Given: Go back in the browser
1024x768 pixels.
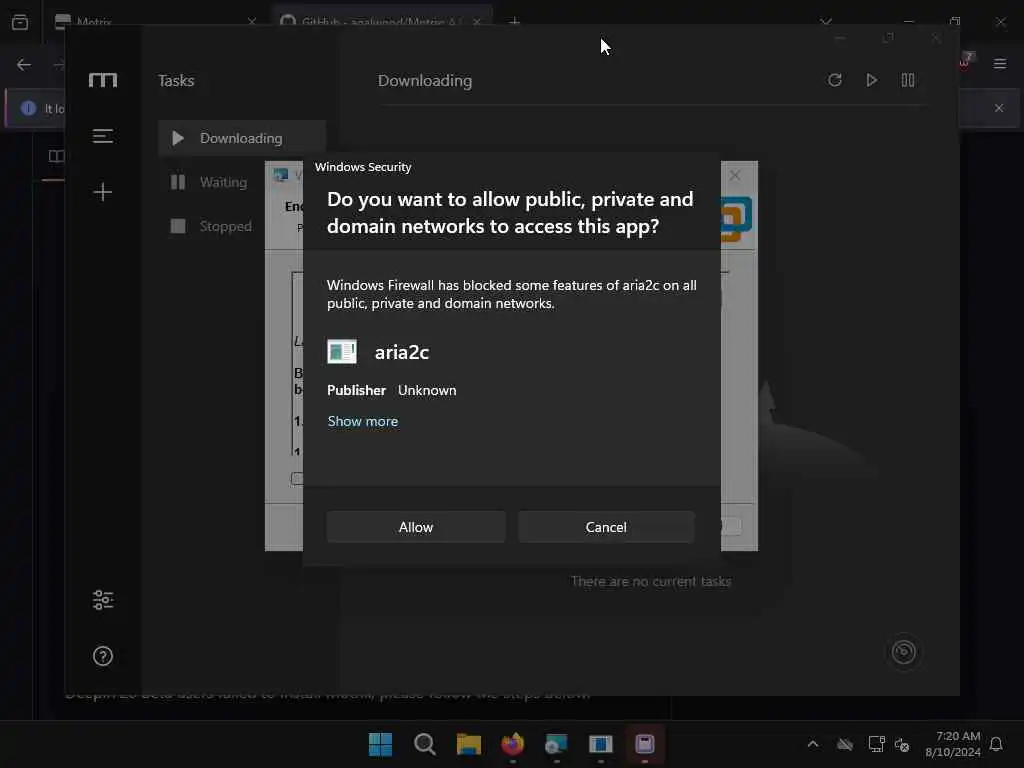Looking at the screenshot, I should click(x=24, y=65).
